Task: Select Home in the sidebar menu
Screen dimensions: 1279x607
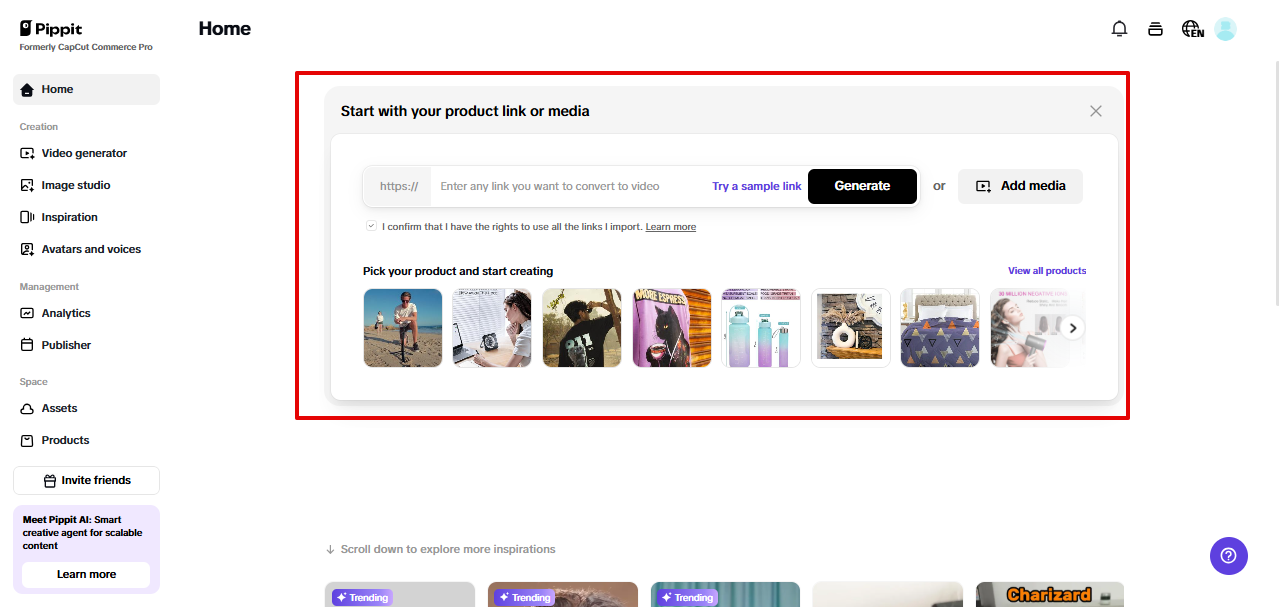Action: [58, 88]
